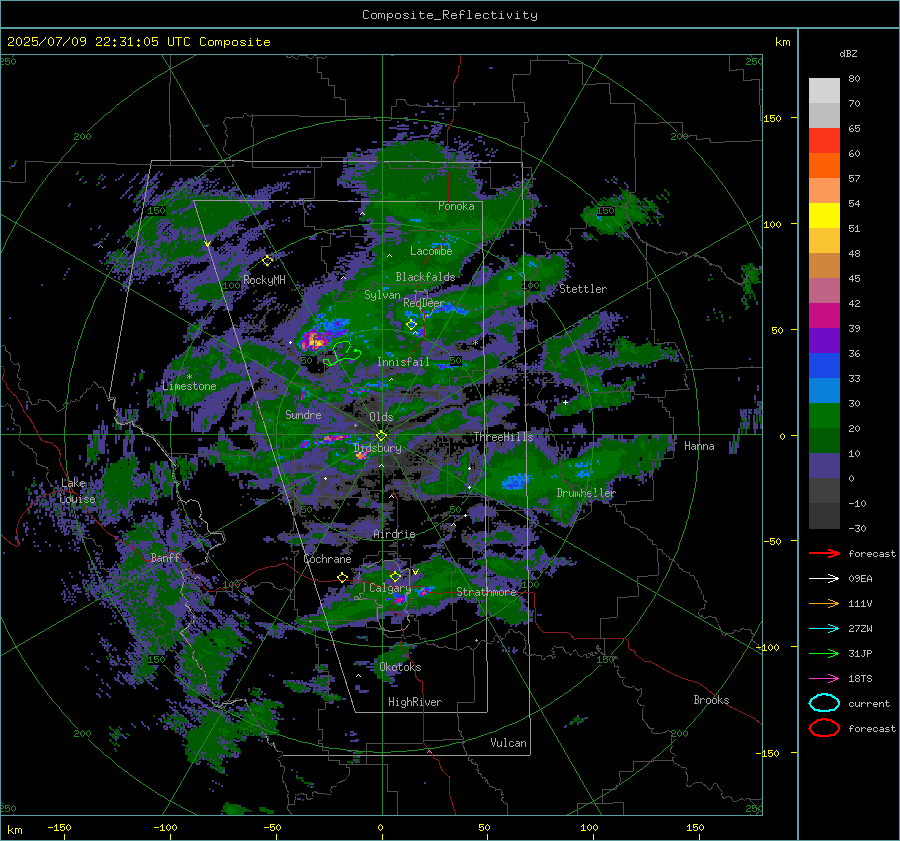Click the yellow diamond marker near Cochrane
The width and height of the screenshot is (900, 841).
click(342, 578)
